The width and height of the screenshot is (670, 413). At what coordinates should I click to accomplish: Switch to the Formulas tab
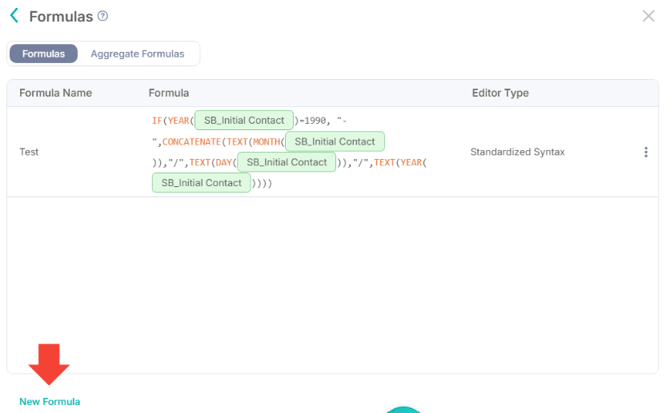click(44, 54)
